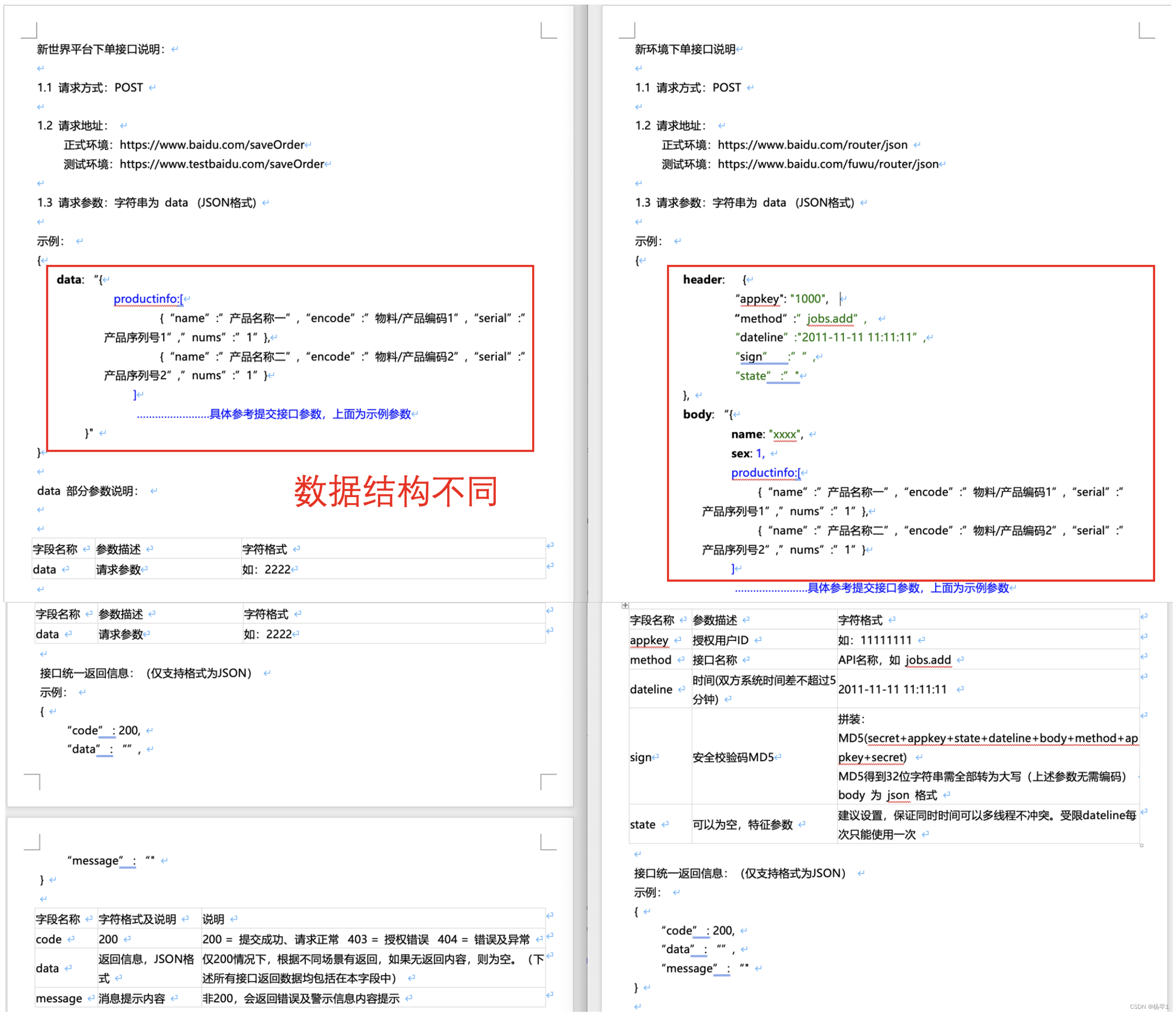Click '1.1 请求方式：POST' in the left document
Image resolution: width=1176 pixels, height=1014 pixels.
point(90,87)
